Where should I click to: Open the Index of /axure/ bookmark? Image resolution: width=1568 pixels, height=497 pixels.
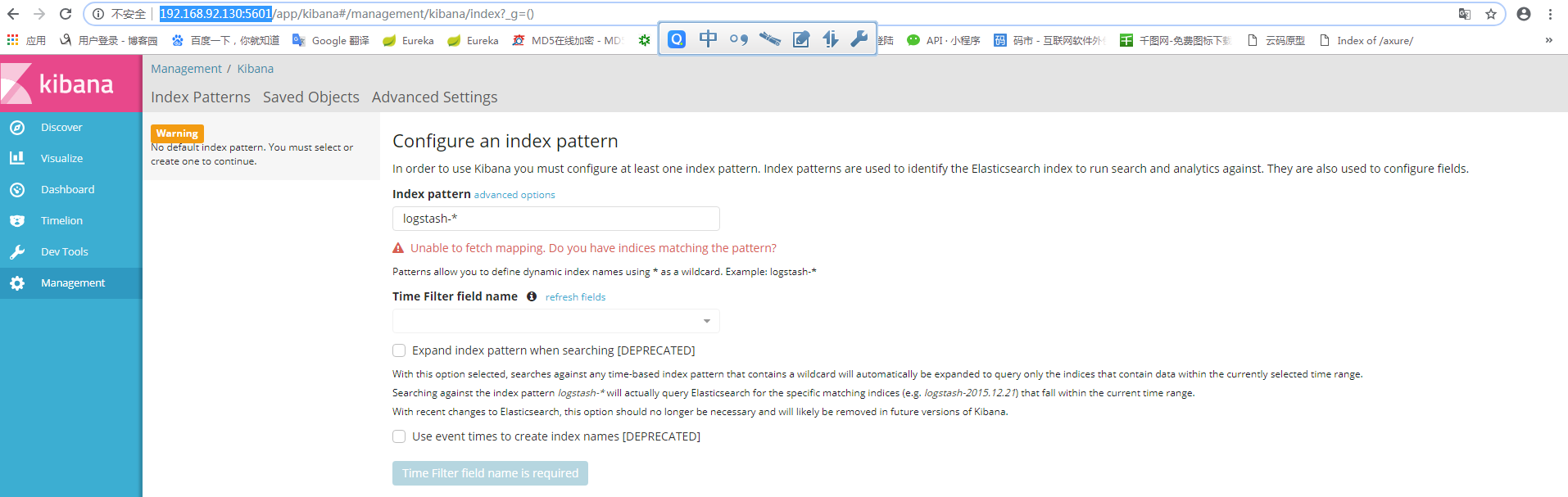pos(1366,40)
